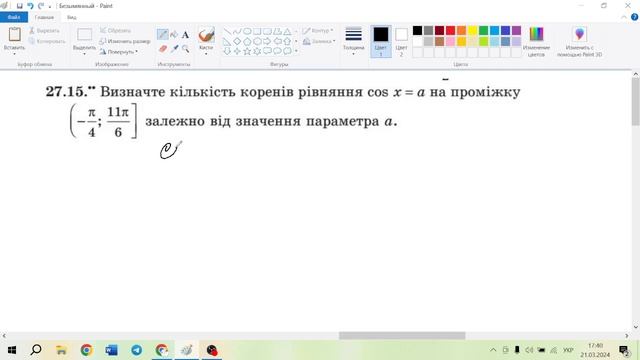Select the Pencil tool
This screenshot has width=640, height=360.
coord(162,34)
